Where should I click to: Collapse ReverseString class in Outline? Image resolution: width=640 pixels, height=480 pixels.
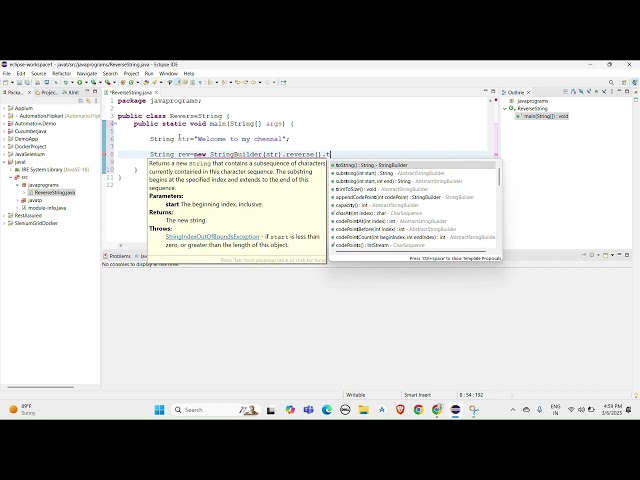coord(505,109)
